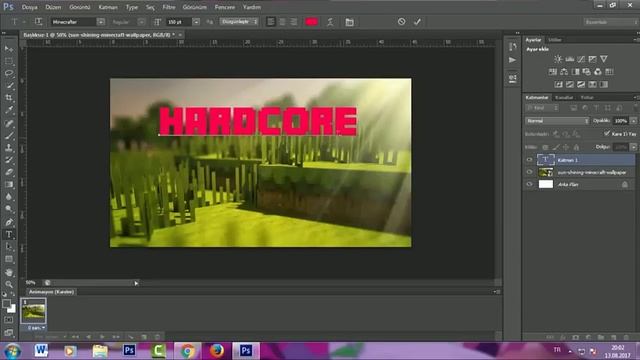Select the Eraser tool
The width and height of the screenshot is (640, 360).
[x=9, y=172]
